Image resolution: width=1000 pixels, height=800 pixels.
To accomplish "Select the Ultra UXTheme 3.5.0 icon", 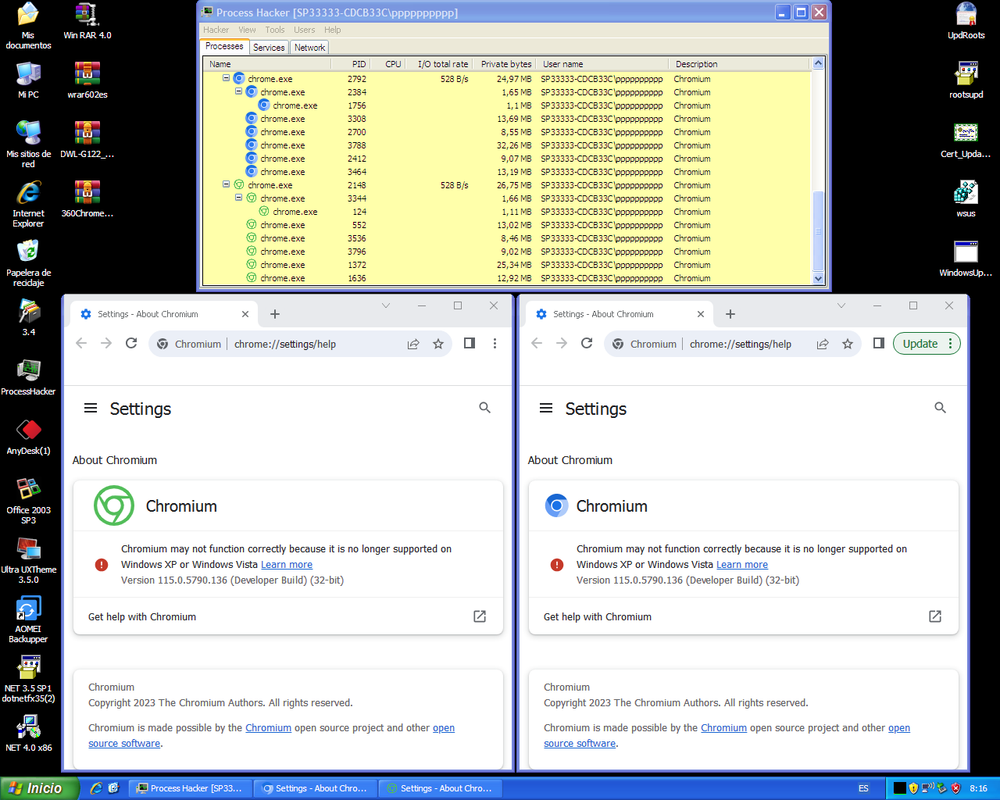I will pos(28,560).
